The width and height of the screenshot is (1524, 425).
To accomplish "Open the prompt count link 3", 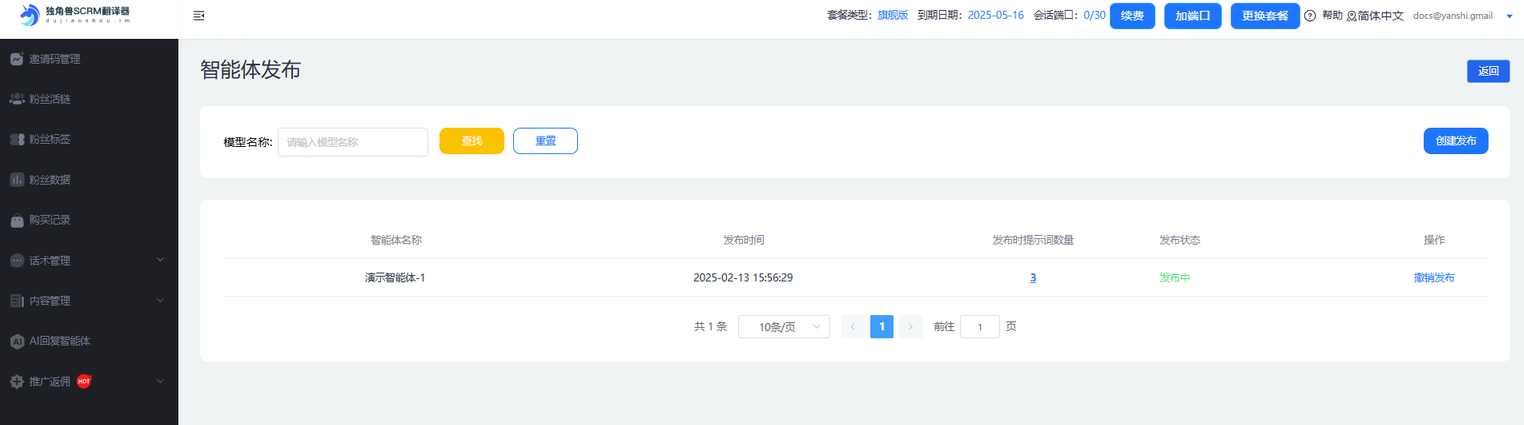I will pos(1033,278).
